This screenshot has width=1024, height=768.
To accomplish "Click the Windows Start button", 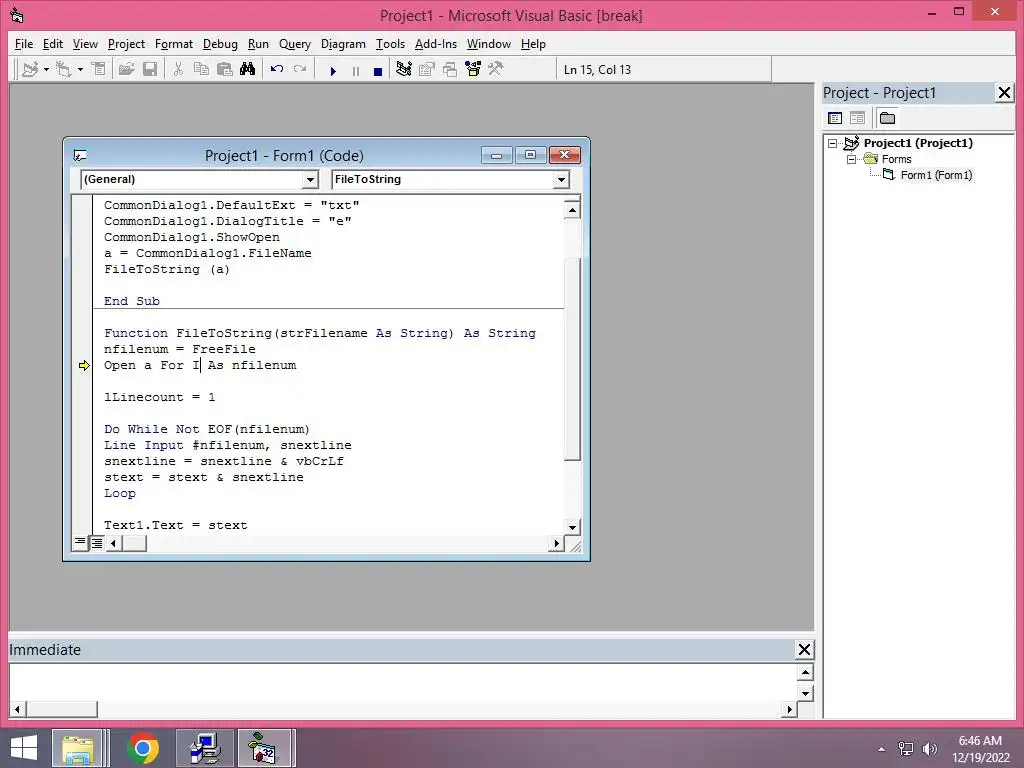I will click(x=24, y=748).
